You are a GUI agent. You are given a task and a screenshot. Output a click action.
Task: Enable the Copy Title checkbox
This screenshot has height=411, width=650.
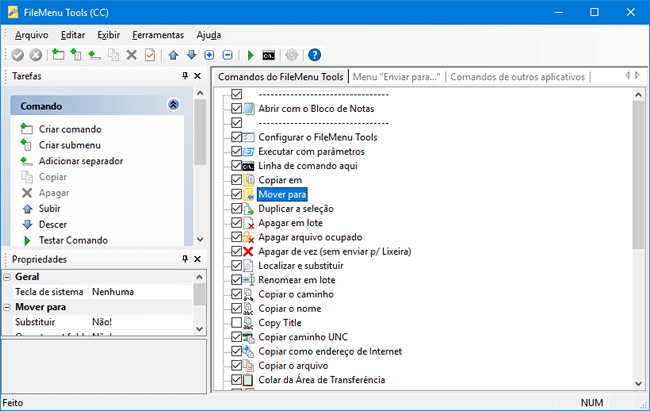click(x=237, y=323)
